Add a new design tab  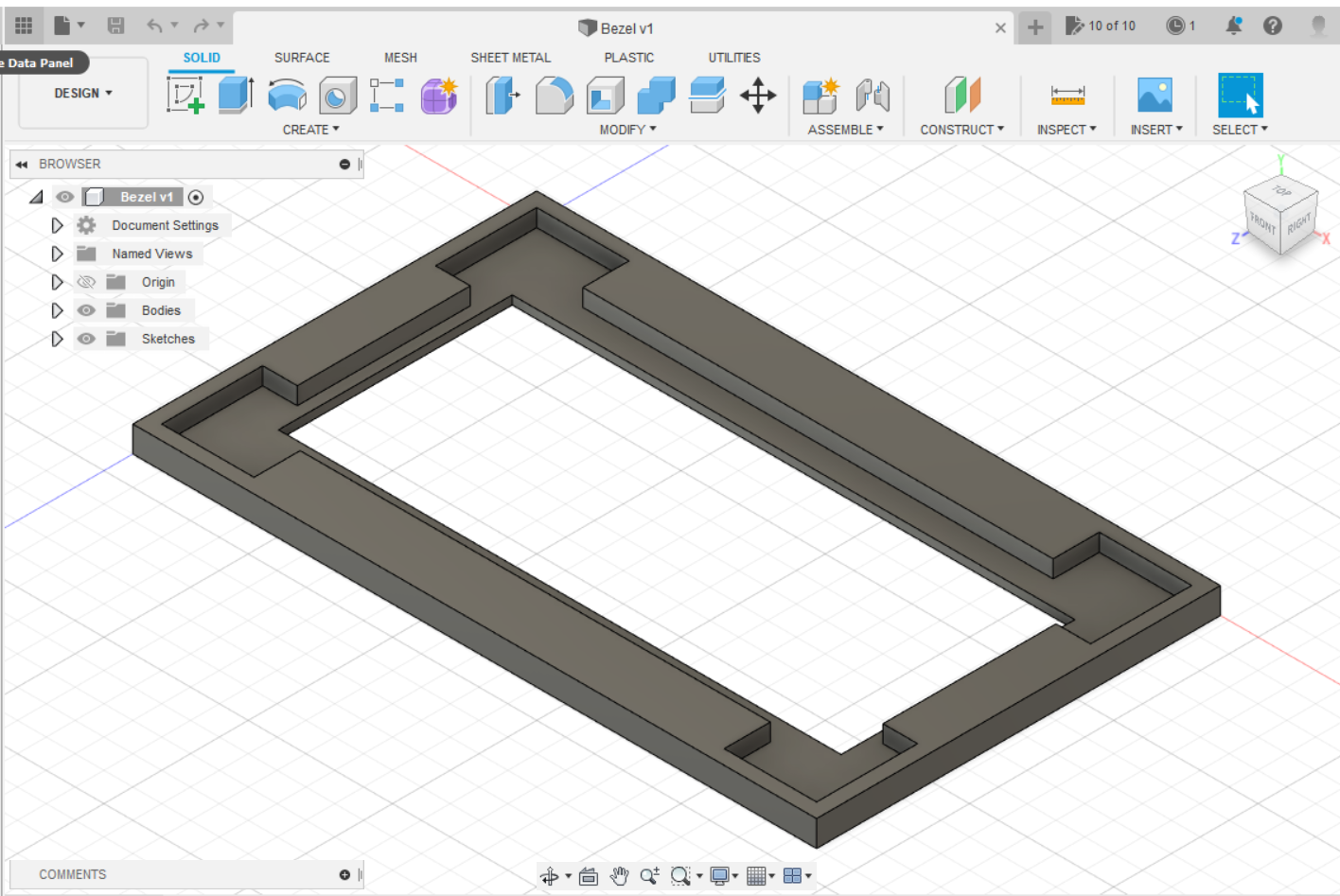[x=1035, y=27]
